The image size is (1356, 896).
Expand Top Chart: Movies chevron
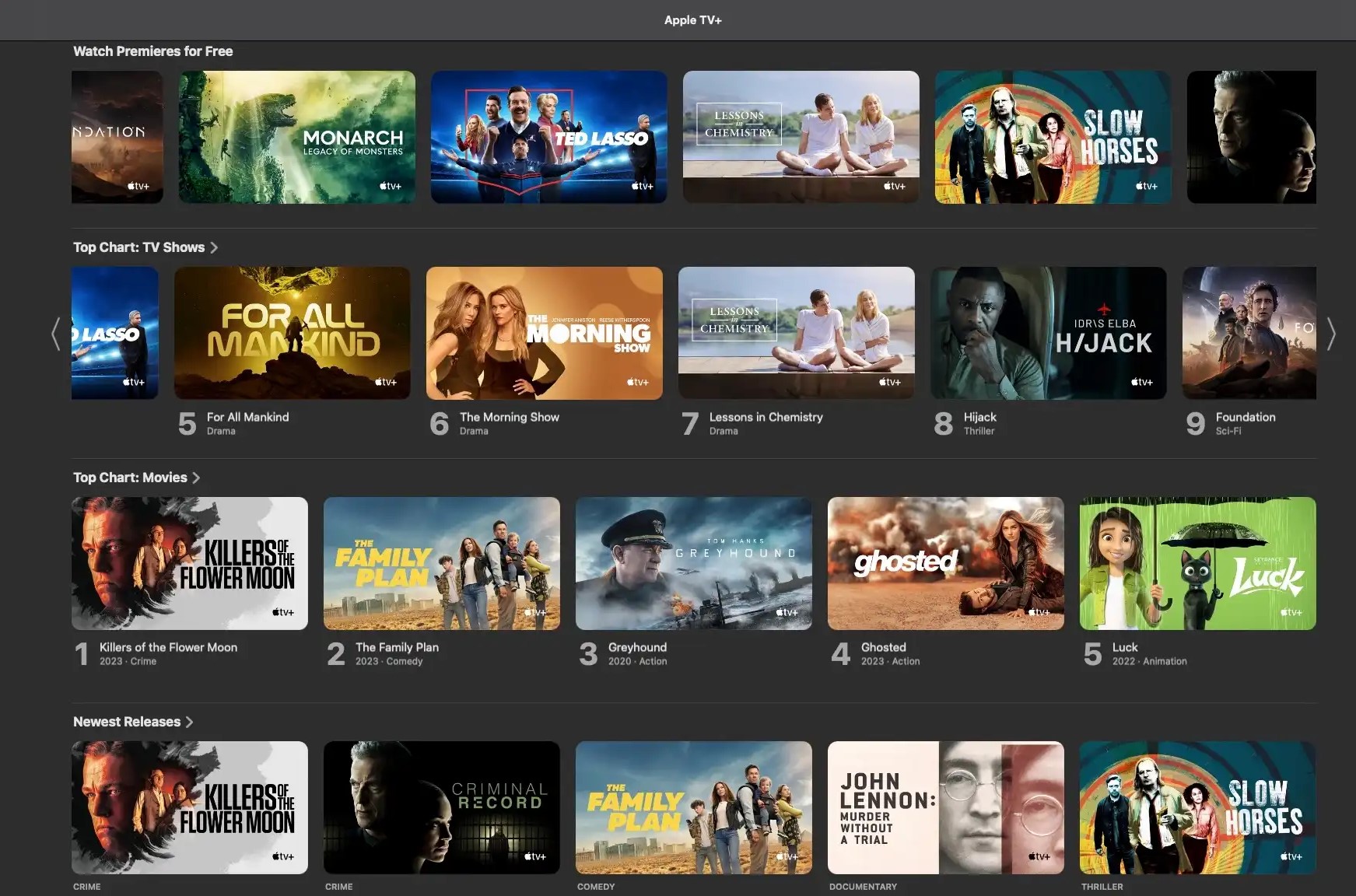[196, 478]
